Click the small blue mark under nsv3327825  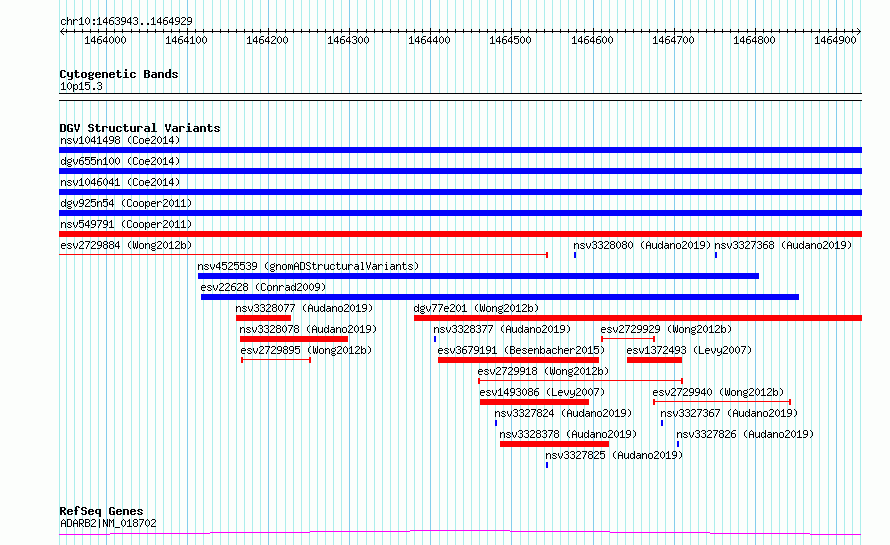[547, 465]
